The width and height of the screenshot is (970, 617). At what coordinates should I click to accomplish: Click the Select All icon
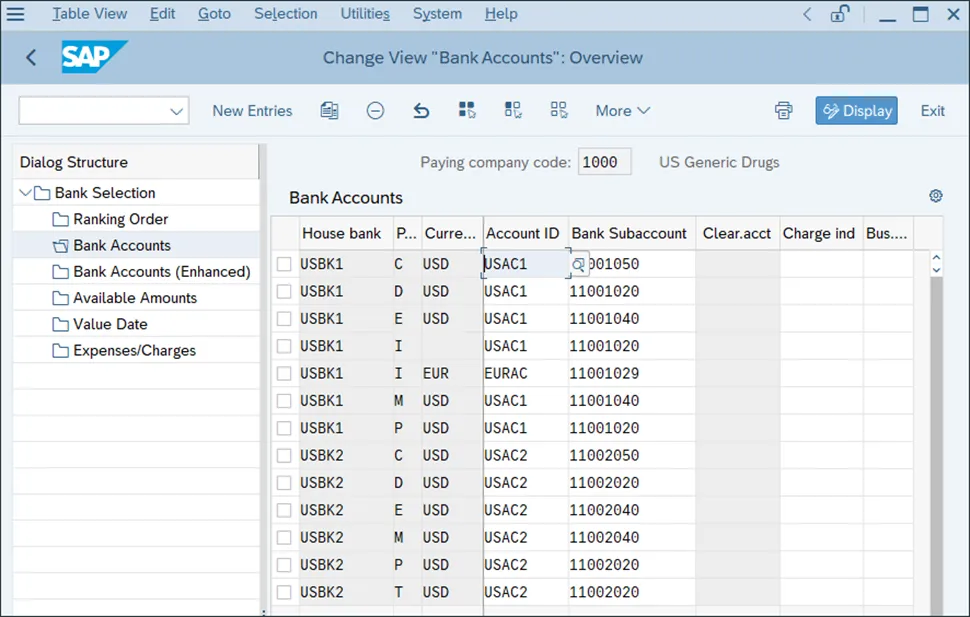(x=467, y=111)
